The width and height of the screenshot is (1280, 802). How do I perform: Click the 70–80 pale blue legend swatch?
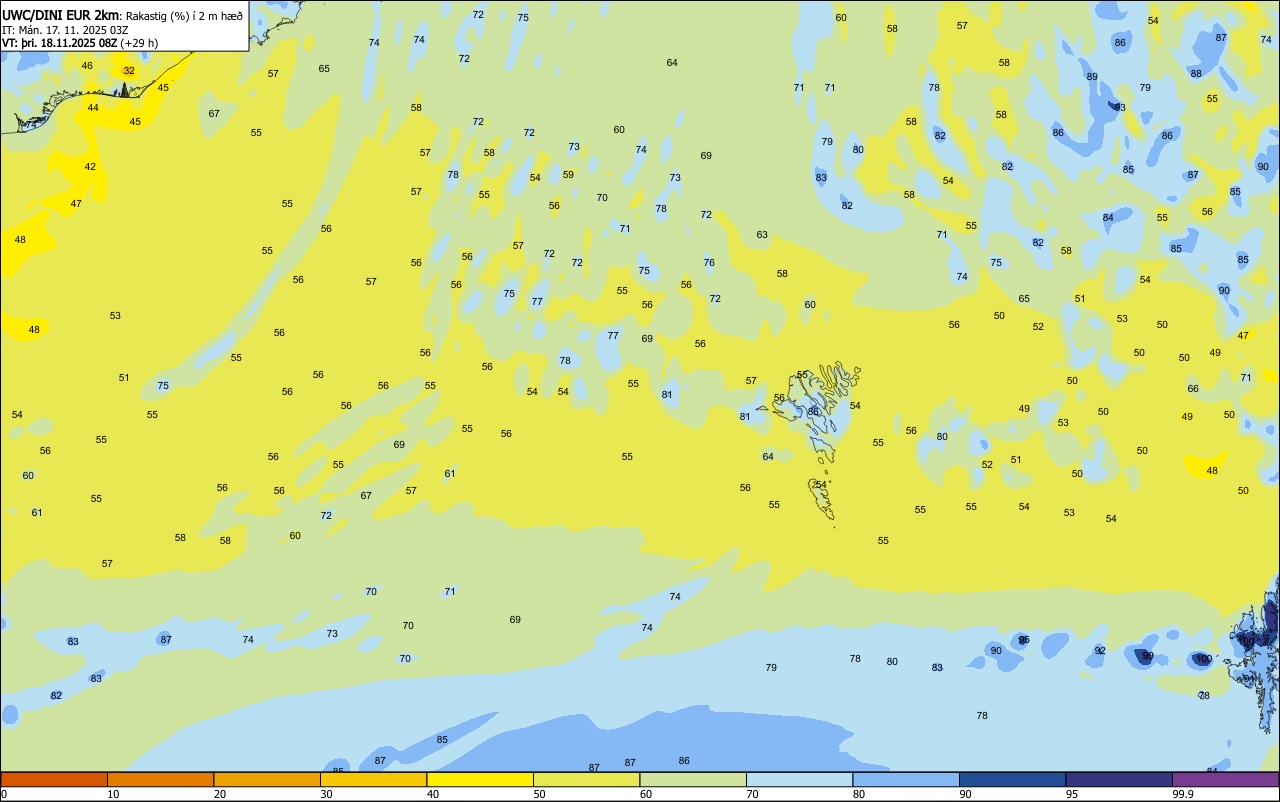pyautogui.click(x=800, y=779)
